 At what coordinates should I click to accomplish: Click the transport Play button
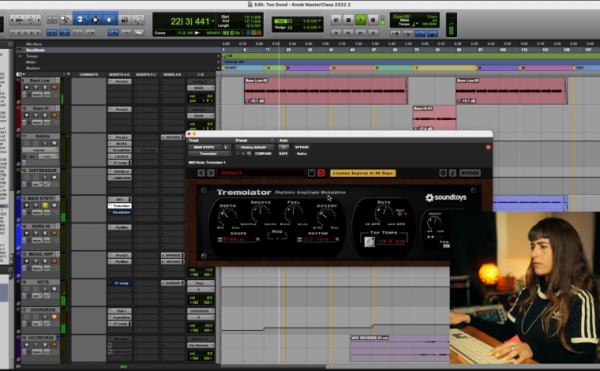click(x=360, y=20)
